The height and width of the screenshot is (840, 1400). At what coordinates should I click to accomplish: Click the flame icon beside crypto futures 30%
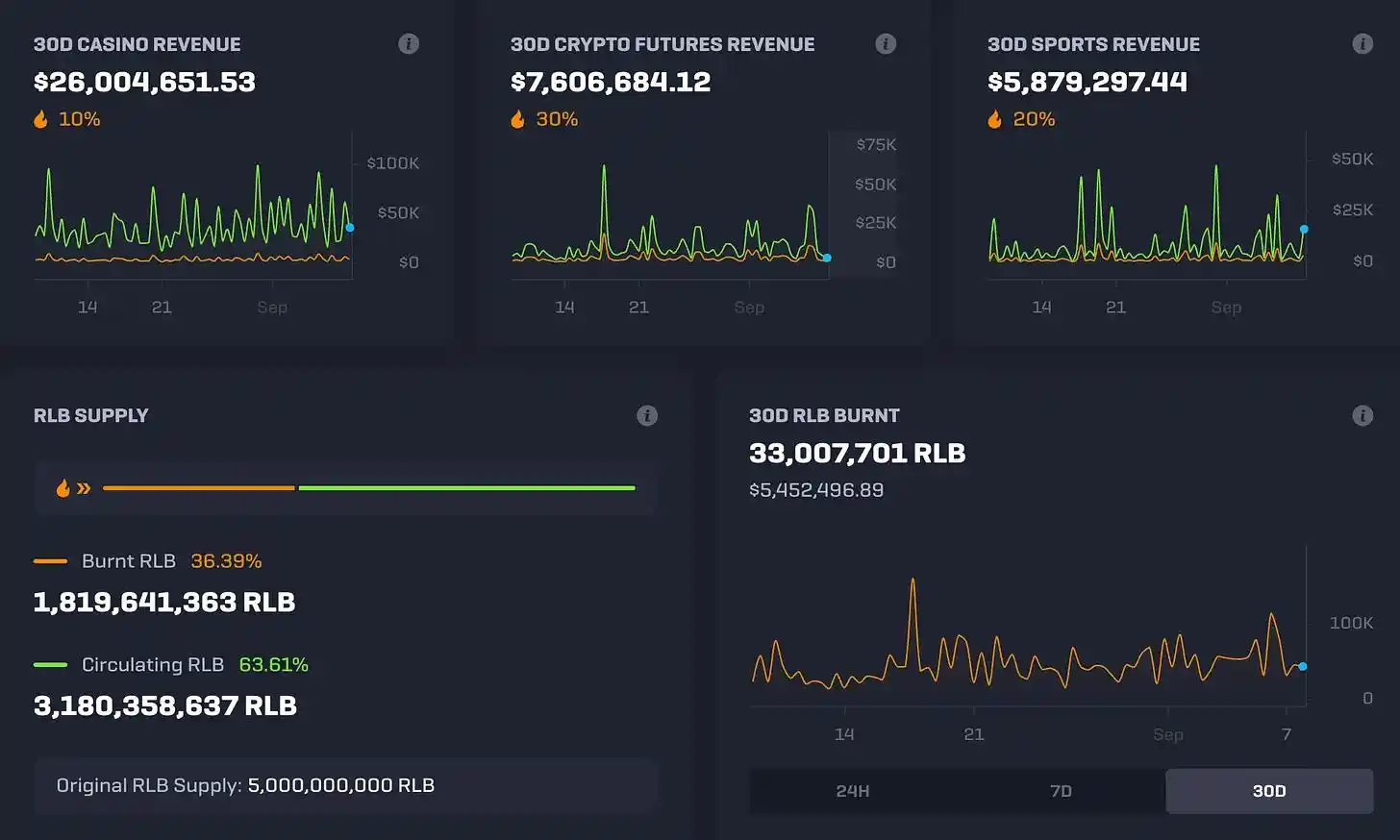point(517,119)
